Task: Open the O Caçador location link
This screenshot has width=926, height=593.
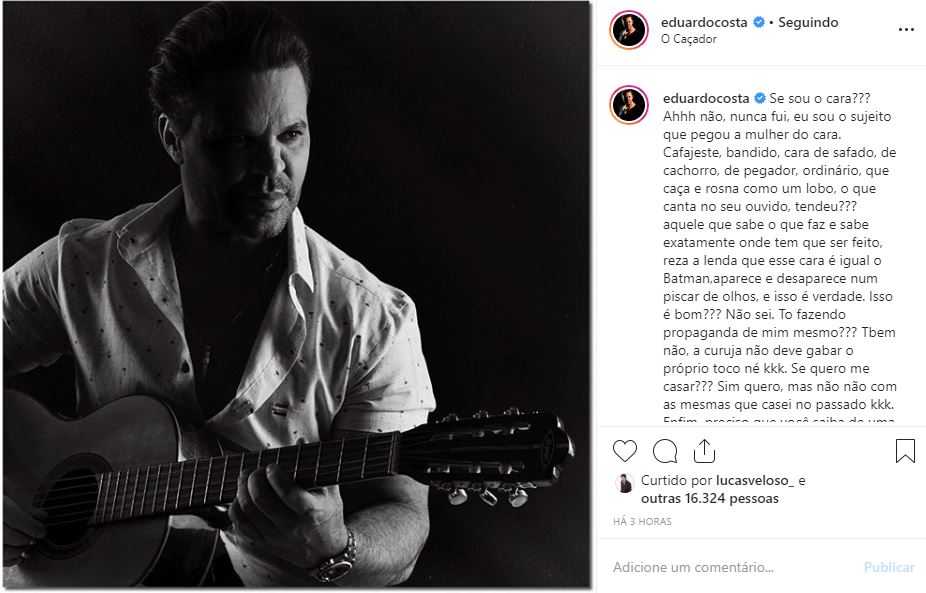Action: (689, 39)
